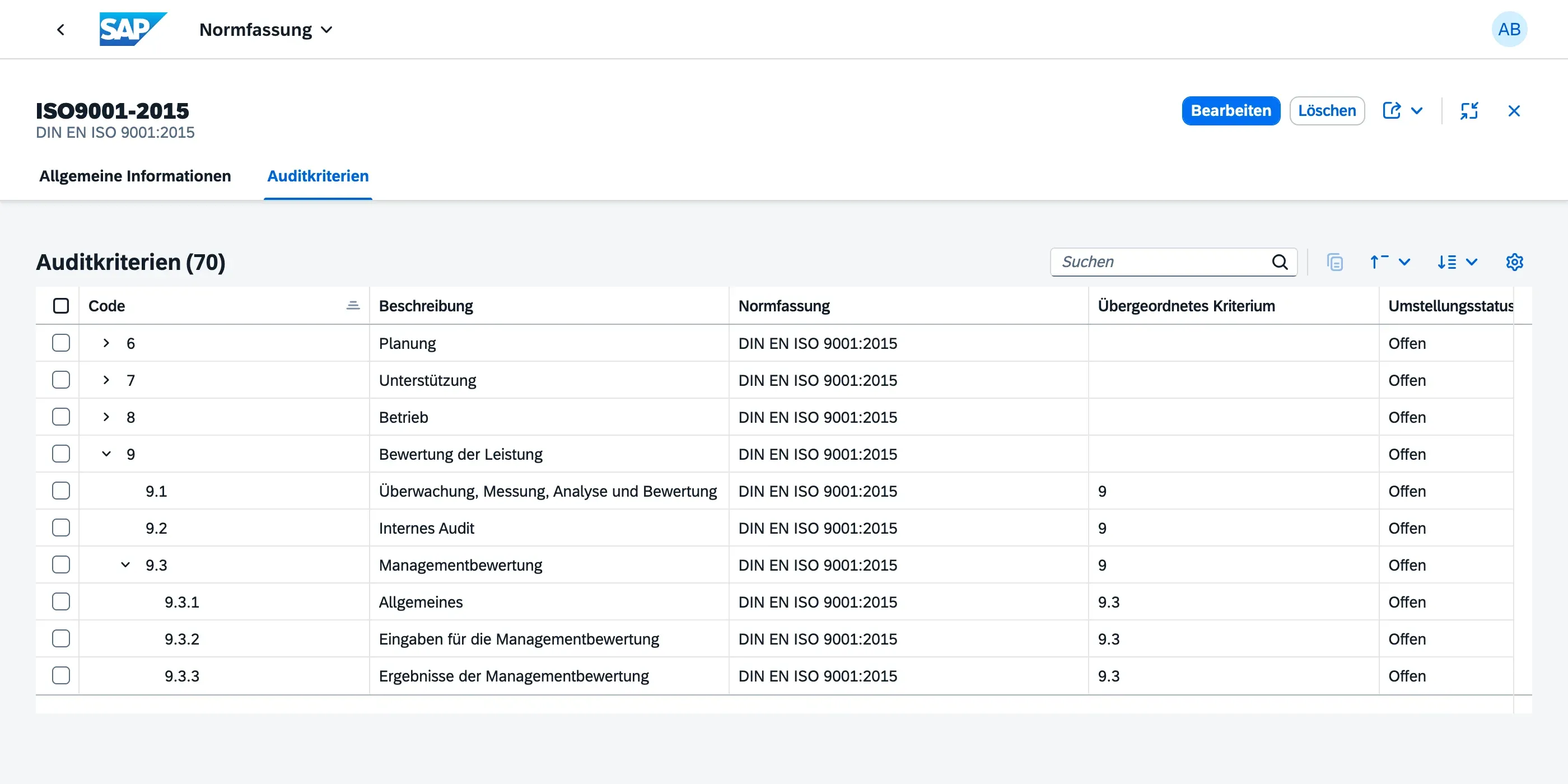Click the Managementbewertung description cell
Viewport: 1568px width, 784px height.
549,565
